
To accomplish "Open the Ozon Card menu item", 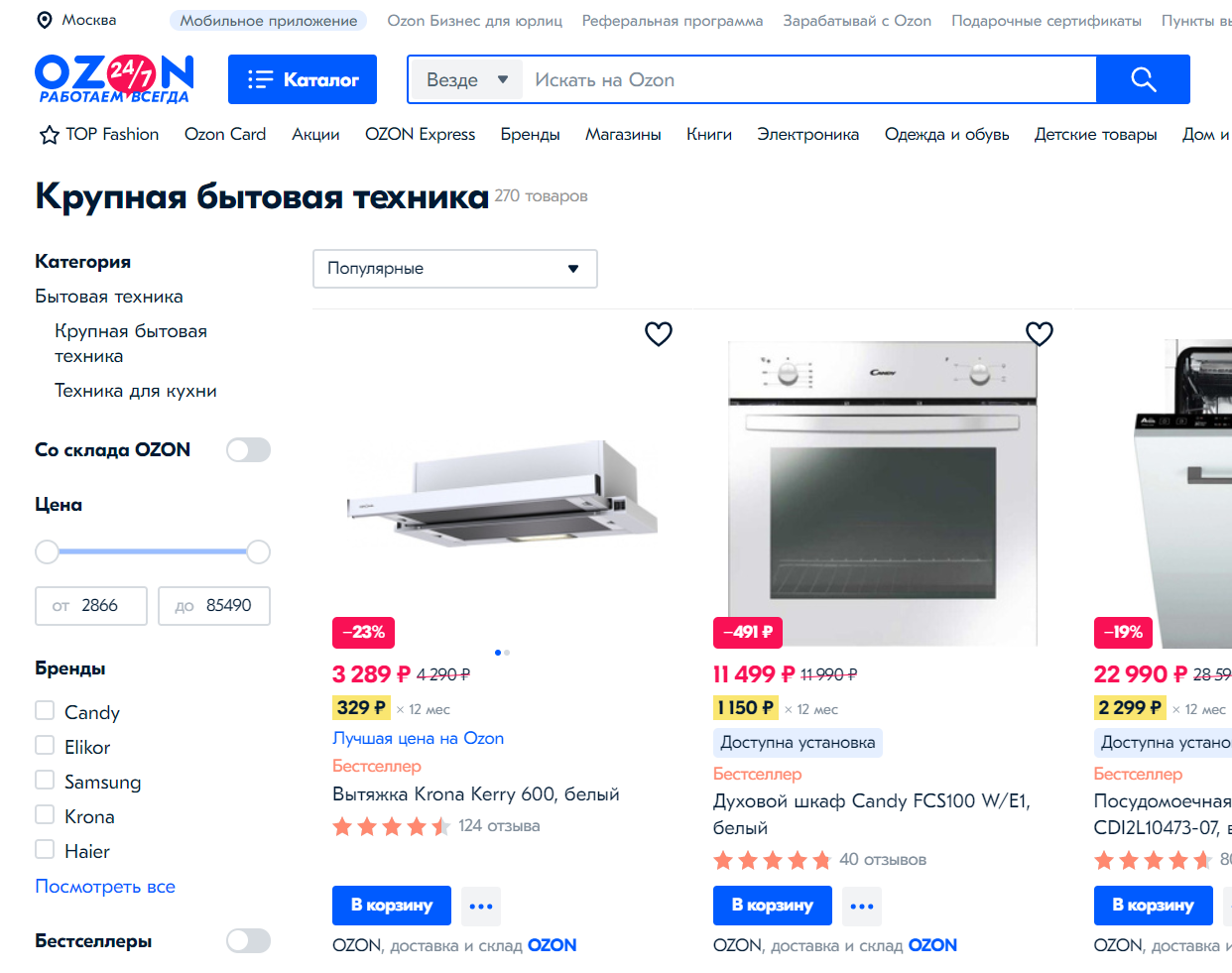I will click(x=225, y=134).
